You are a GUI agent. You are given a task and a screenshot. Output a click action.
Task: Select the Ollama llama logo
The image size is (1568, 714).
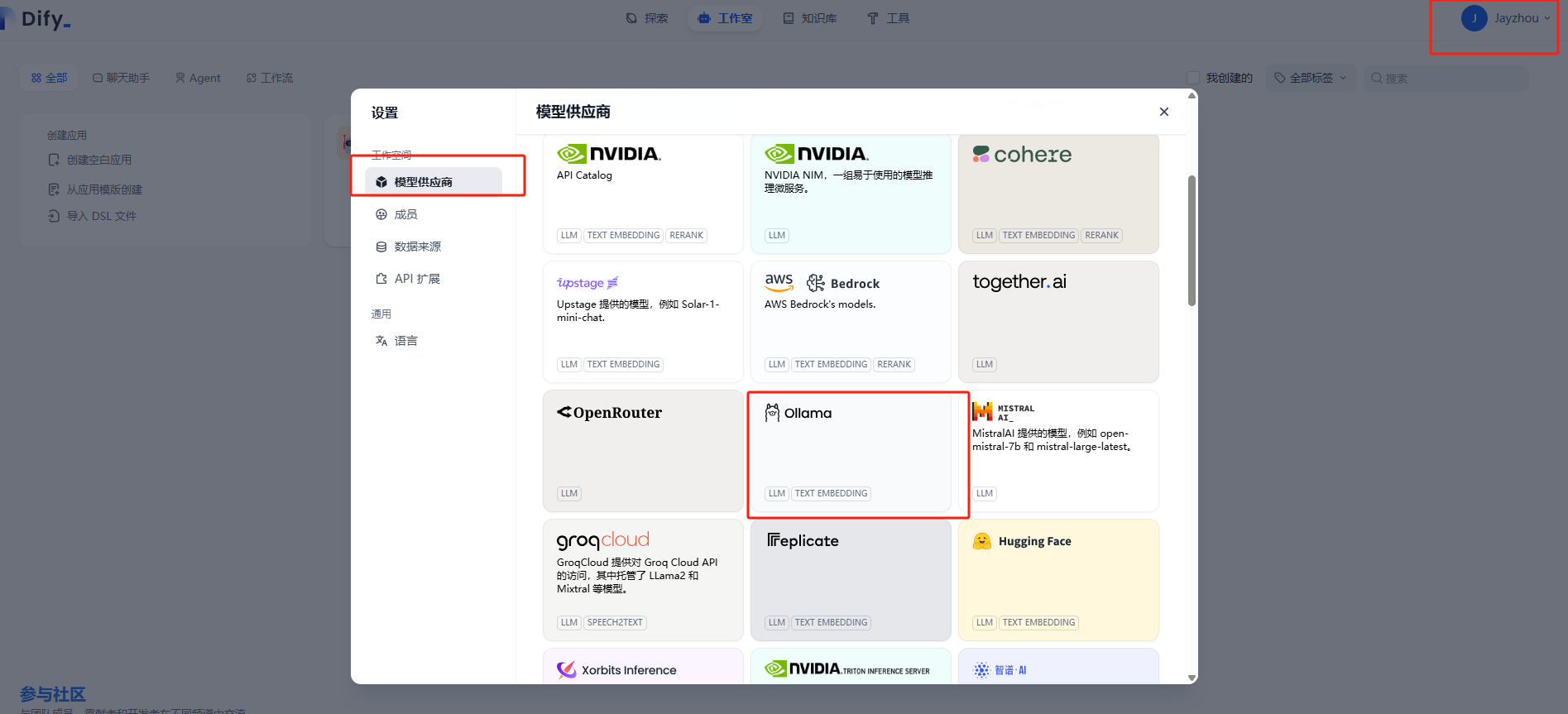[772, 412]
